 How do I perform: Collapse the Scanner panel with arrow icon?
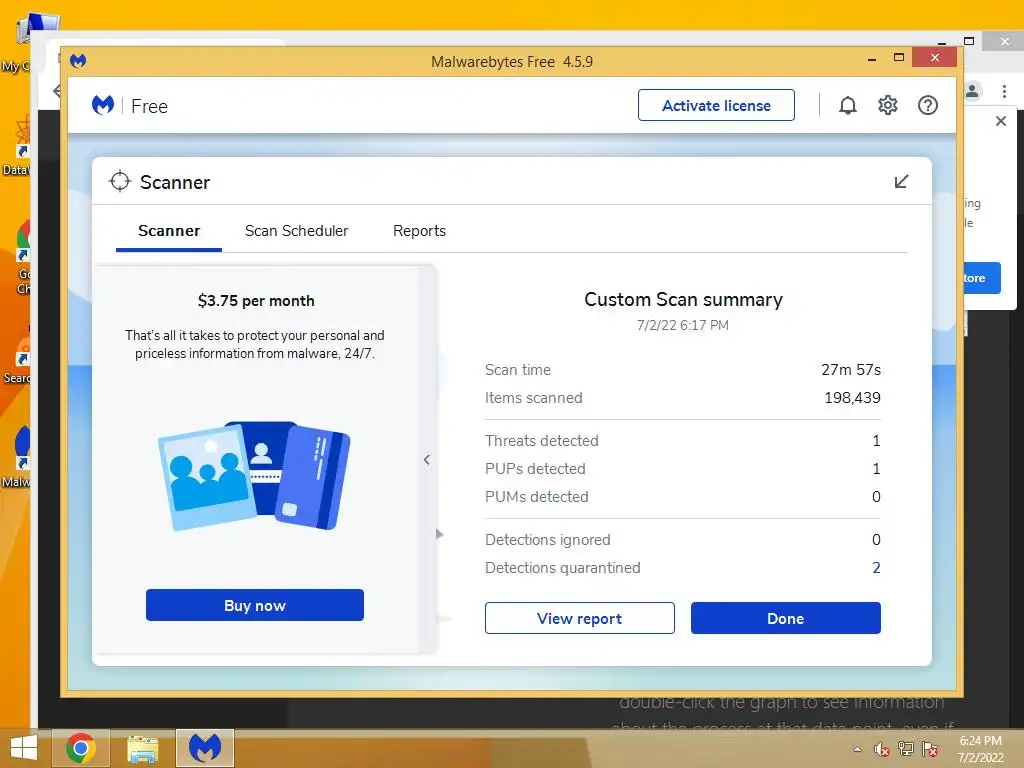tap(901, 182)
